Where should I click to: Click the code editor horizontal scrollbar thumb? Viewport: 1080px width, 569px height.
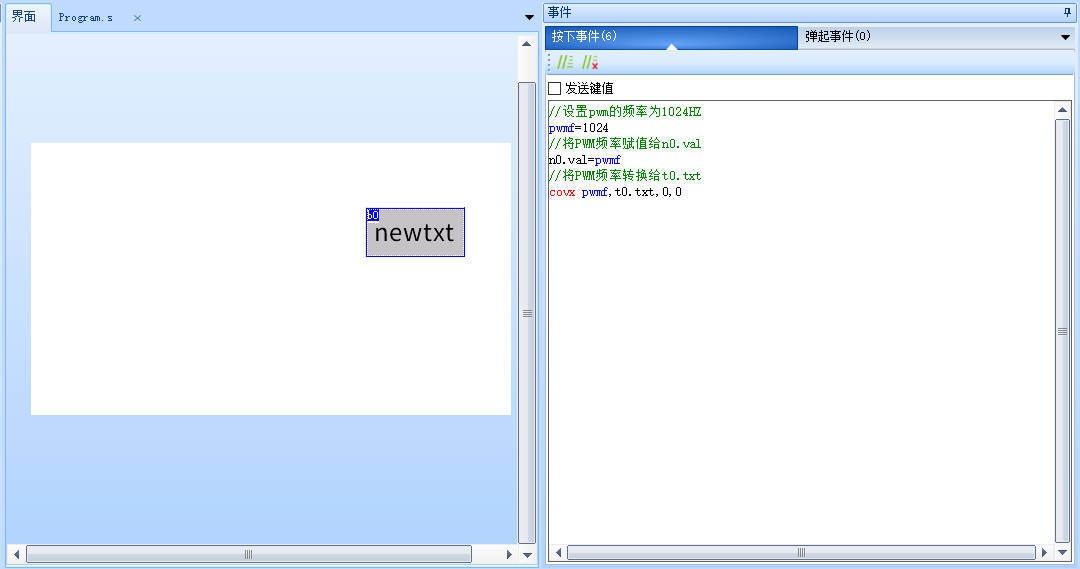click(800, 553)
